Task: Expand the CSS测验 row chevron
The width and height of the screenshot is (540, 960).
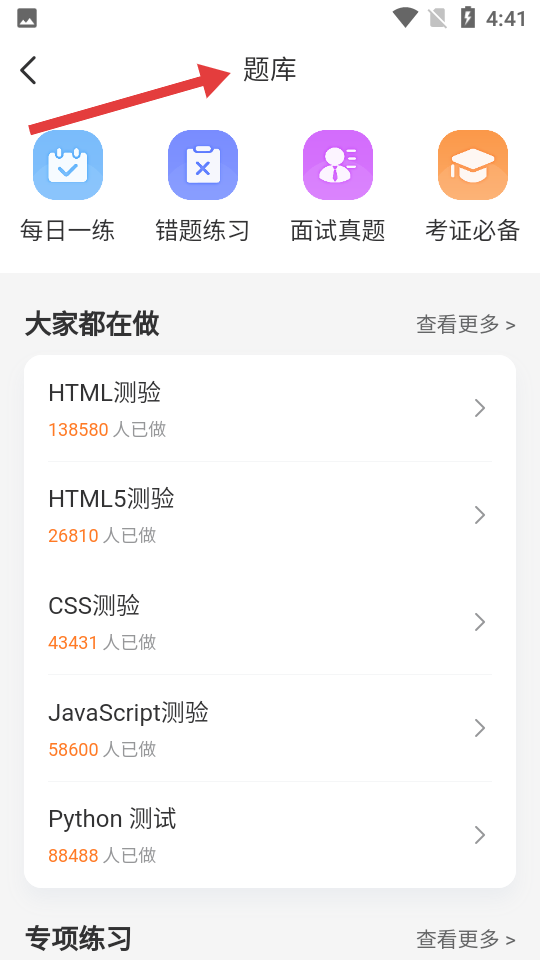Action: (480, 621)
